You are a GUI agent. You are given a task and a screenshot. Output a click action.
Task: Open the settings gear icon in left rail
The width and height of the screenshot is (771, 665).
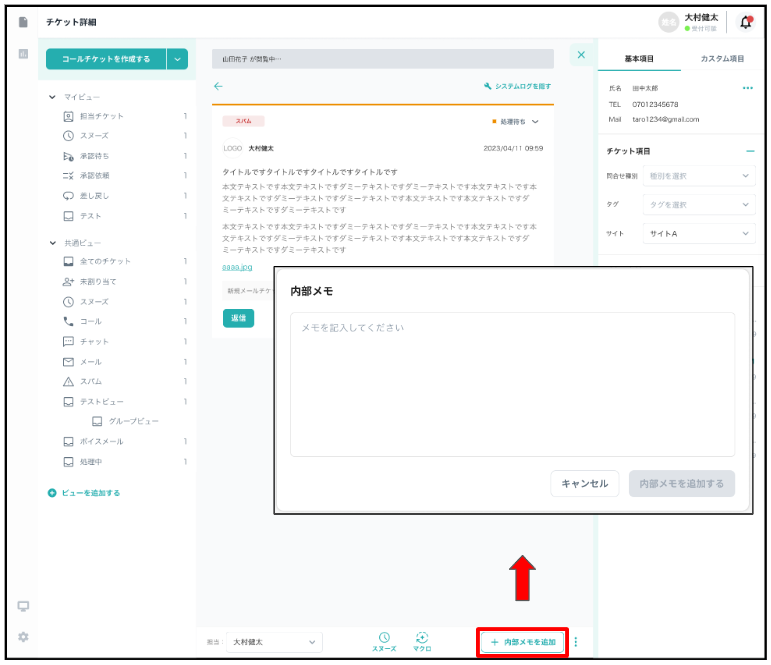pos(23,636)
